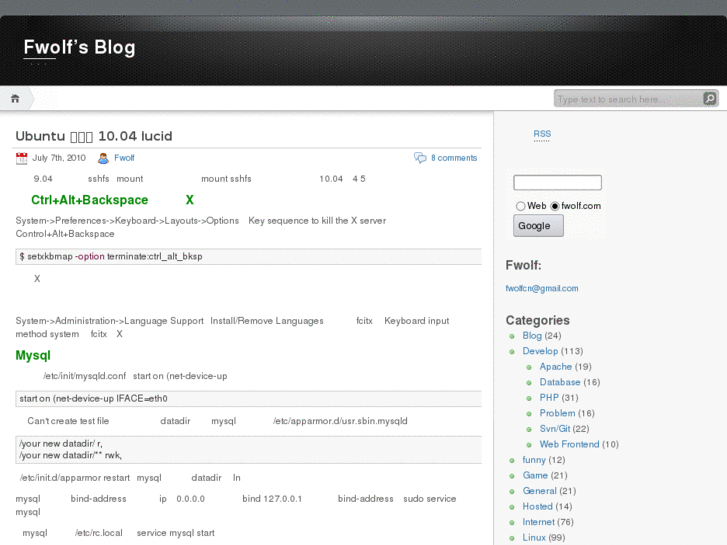Click the calendar icon beside July 7th, 2010

point(21,158)
